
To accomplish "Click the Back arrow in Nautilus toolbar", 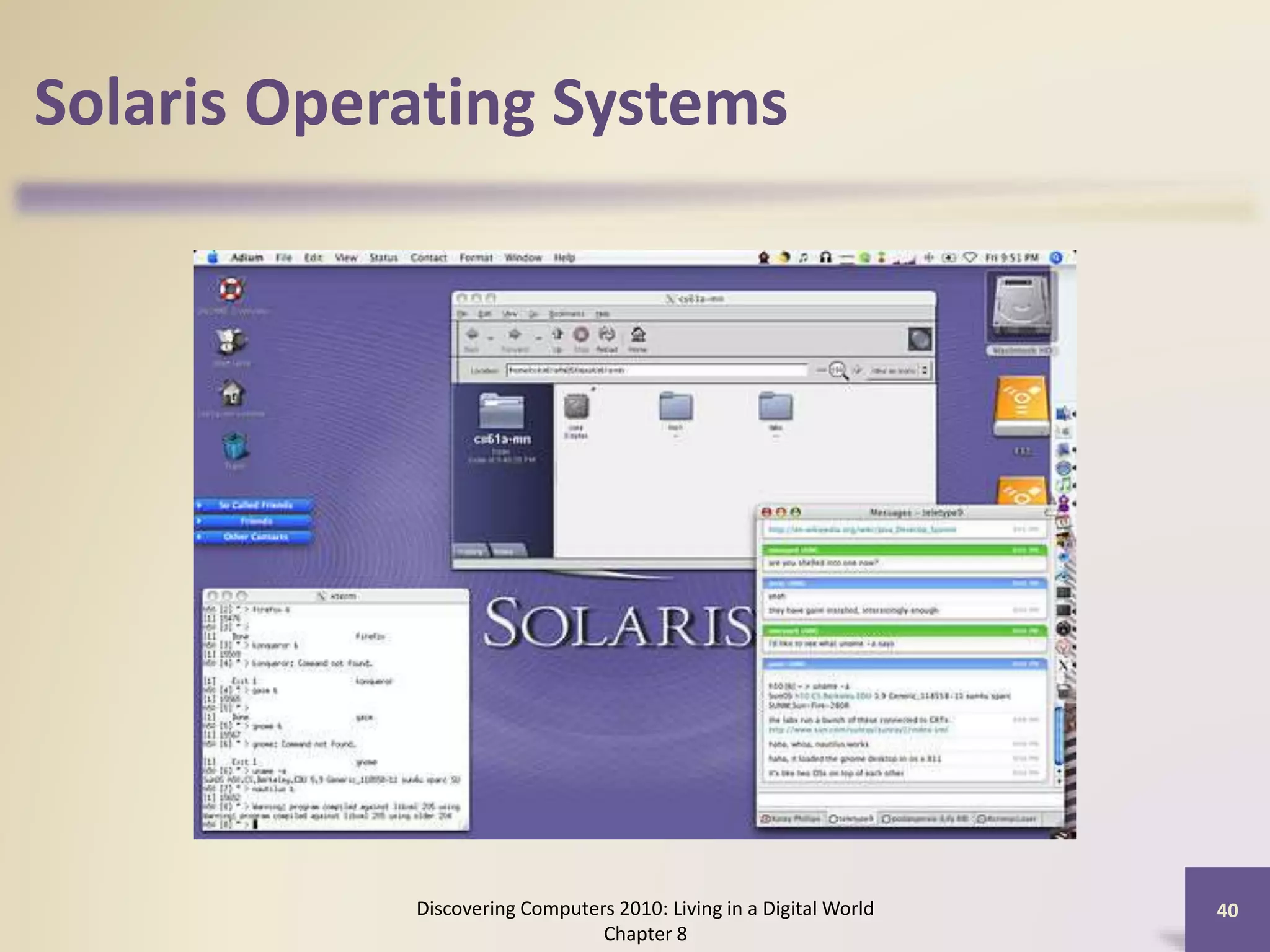I will pyautogui.click(x=472, y=335).
